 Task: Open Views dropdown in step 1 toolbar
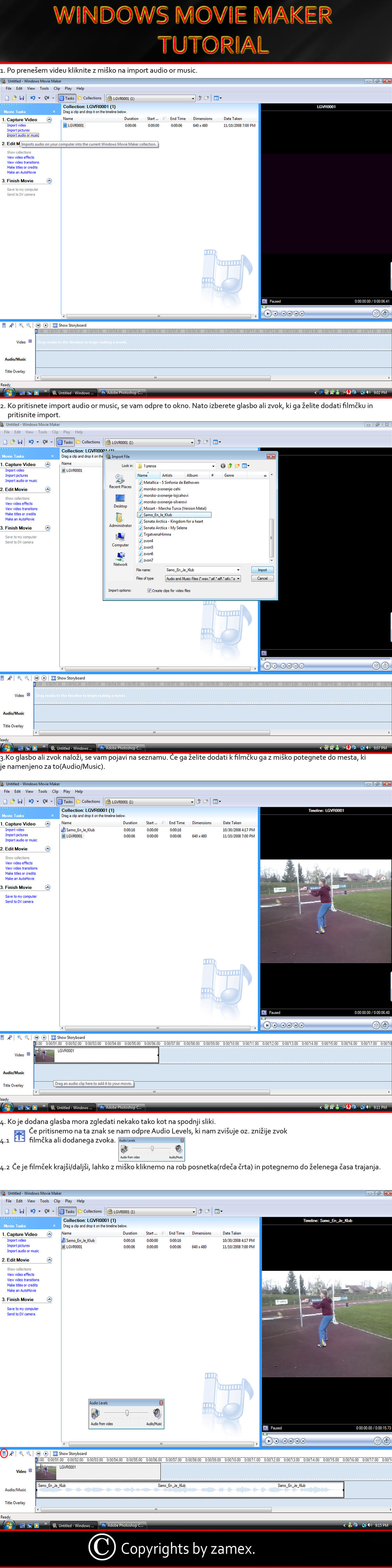(x=217, y=97)
